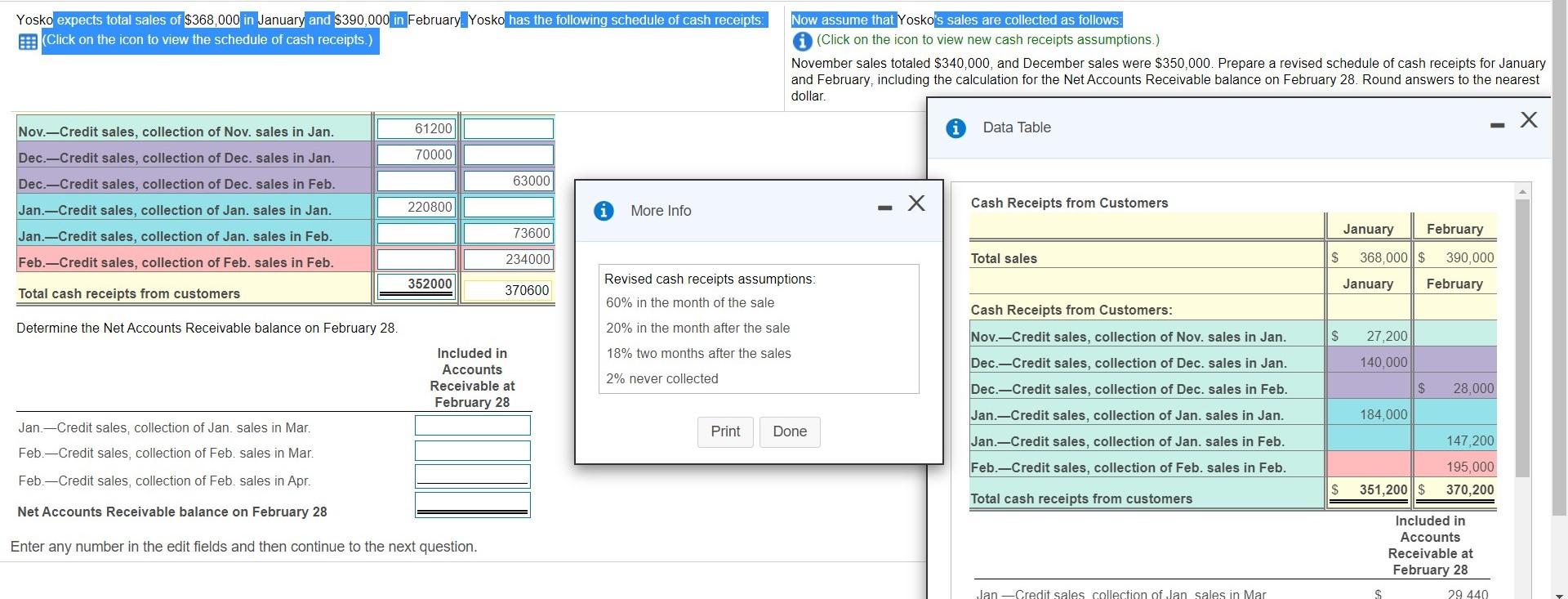
Task: Select the Dec. sales collected in Feb. field with 63000
Action: click(508, 181)
